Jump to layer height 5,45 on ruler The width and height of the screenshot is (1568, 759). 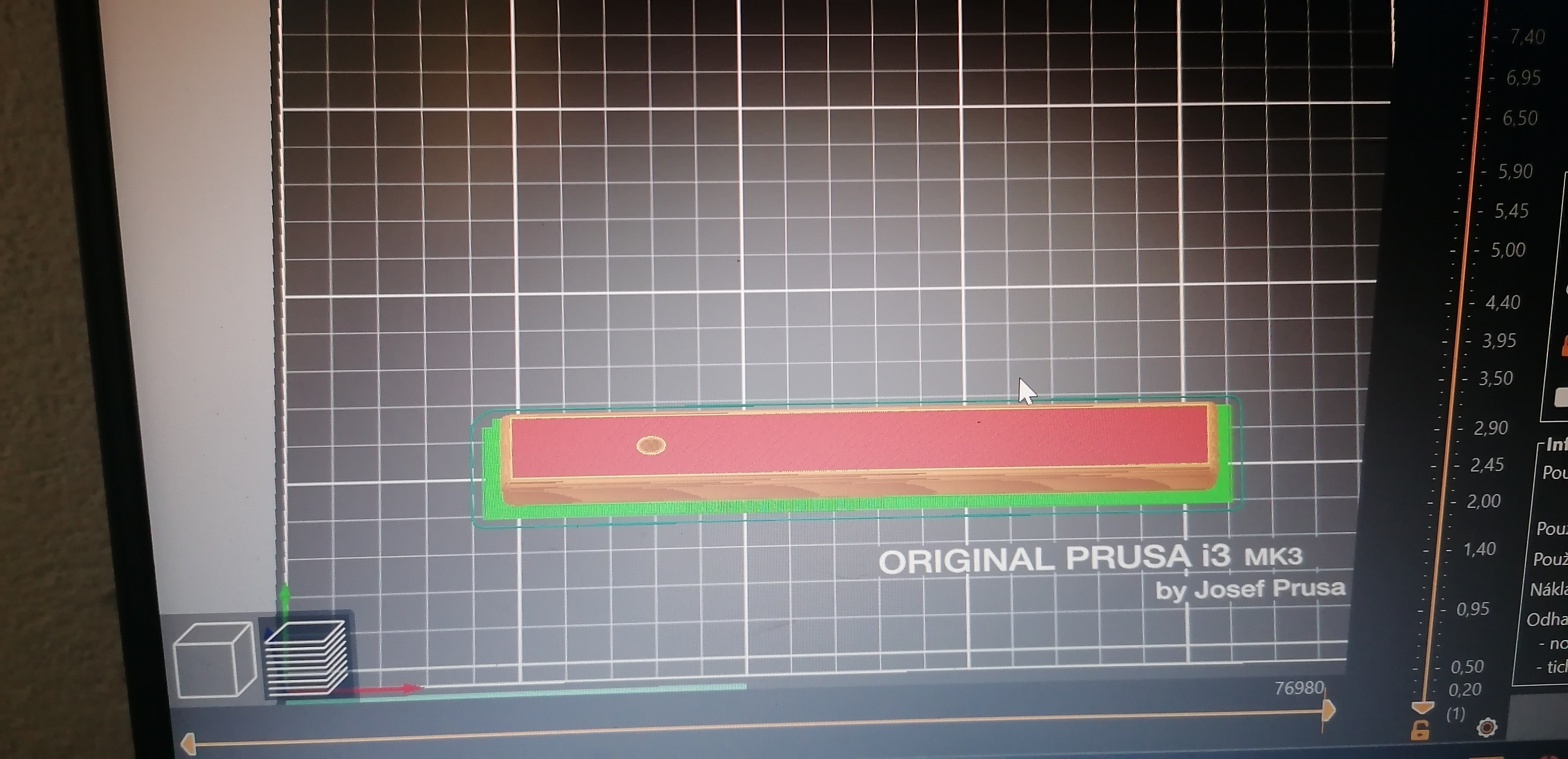1512,211
